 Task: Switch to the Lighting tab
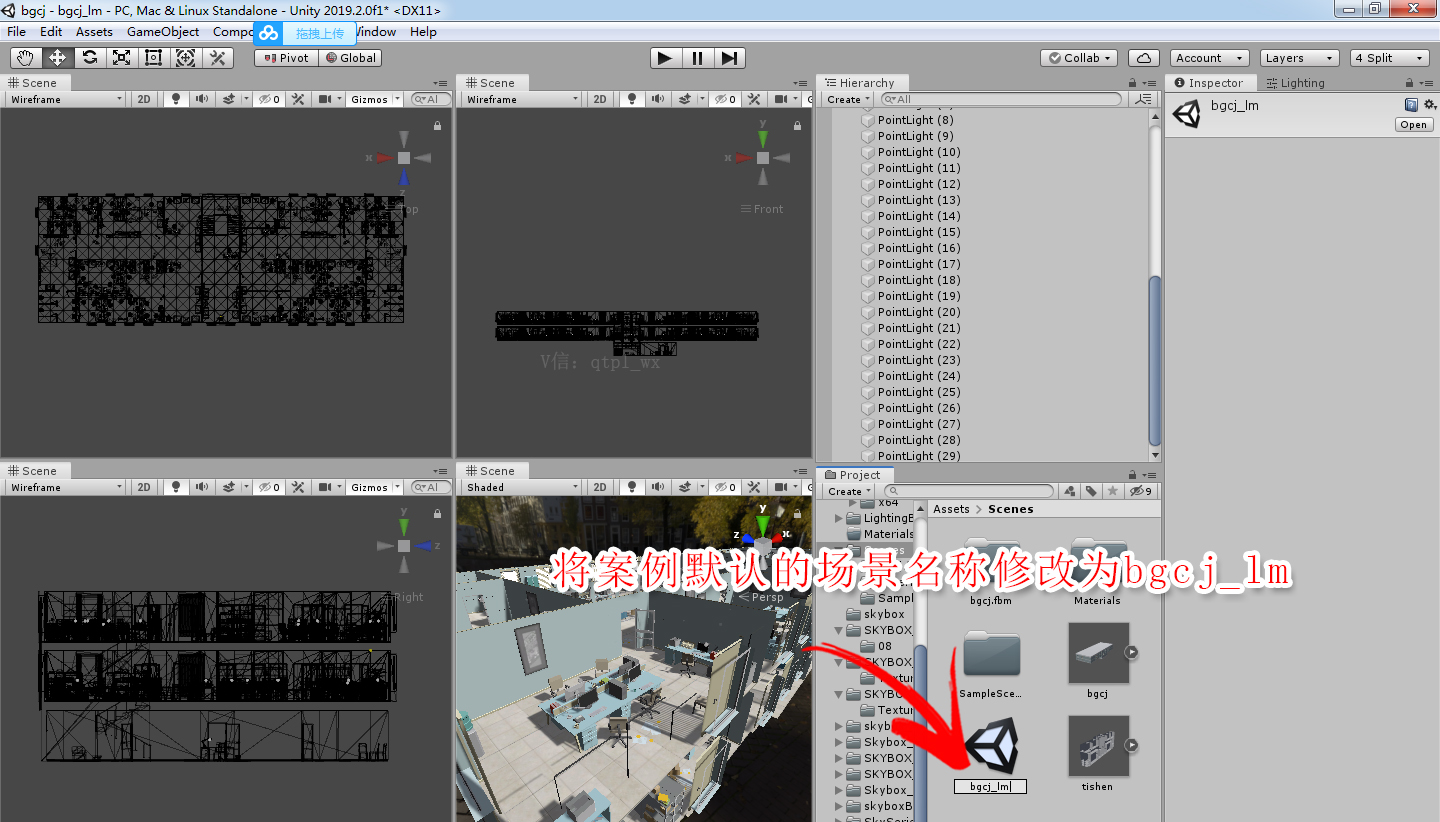coord(1294,83)
